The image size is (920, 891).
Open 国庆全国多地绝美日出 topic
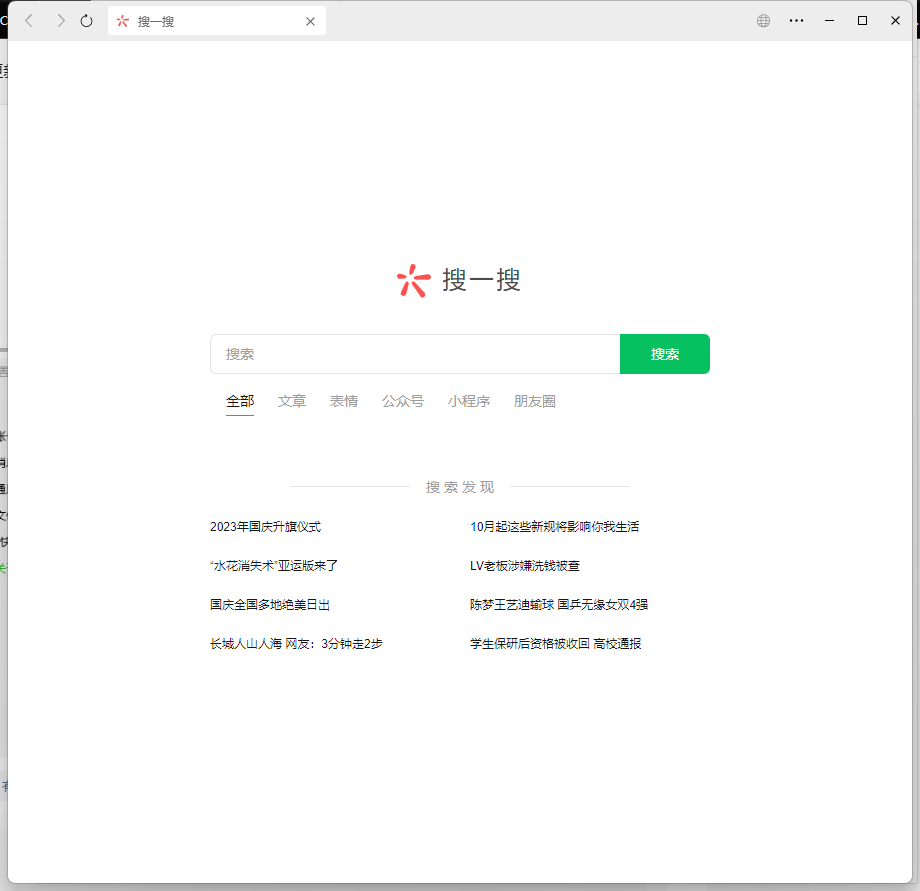tap(270, 605)
